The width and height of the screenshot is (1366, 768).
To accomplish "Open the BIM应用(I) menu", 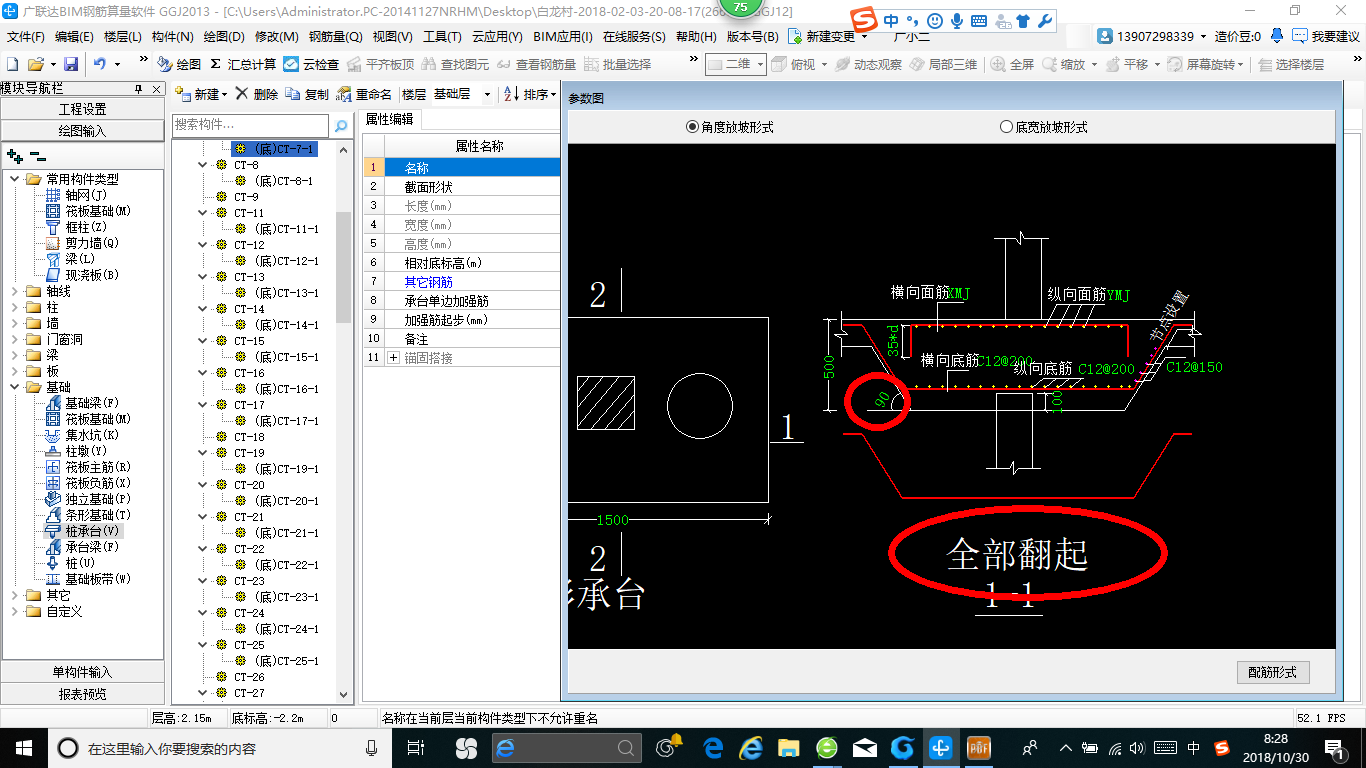I will 562,36.
